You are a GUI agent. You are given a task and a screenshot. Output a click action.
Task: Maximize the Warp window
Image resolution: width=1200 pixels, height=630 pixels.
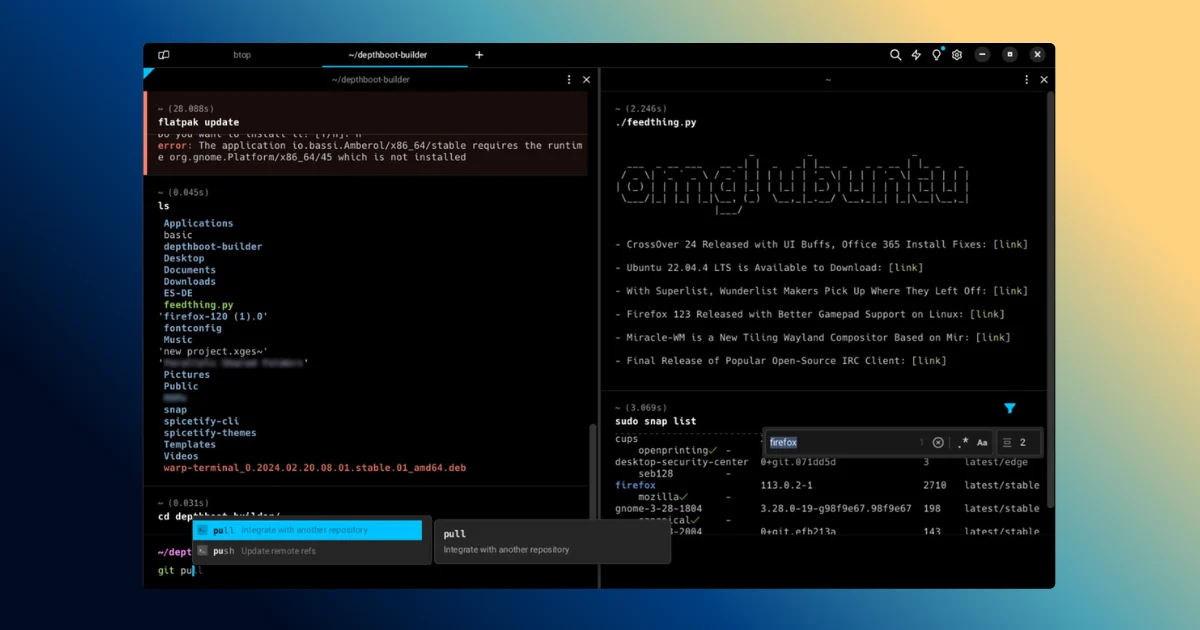click(1010, 55)
